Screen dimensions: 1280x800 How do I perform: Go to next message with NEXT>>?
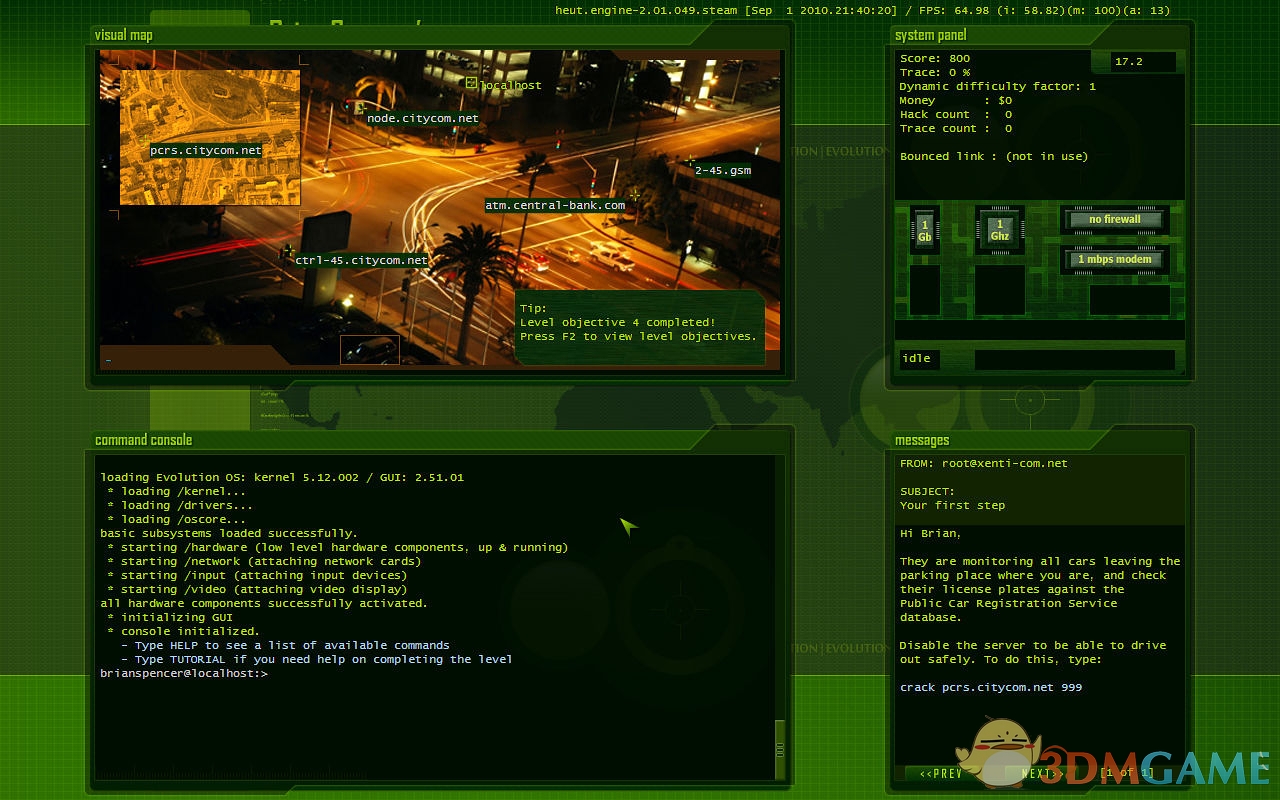tap(1040, 773)
